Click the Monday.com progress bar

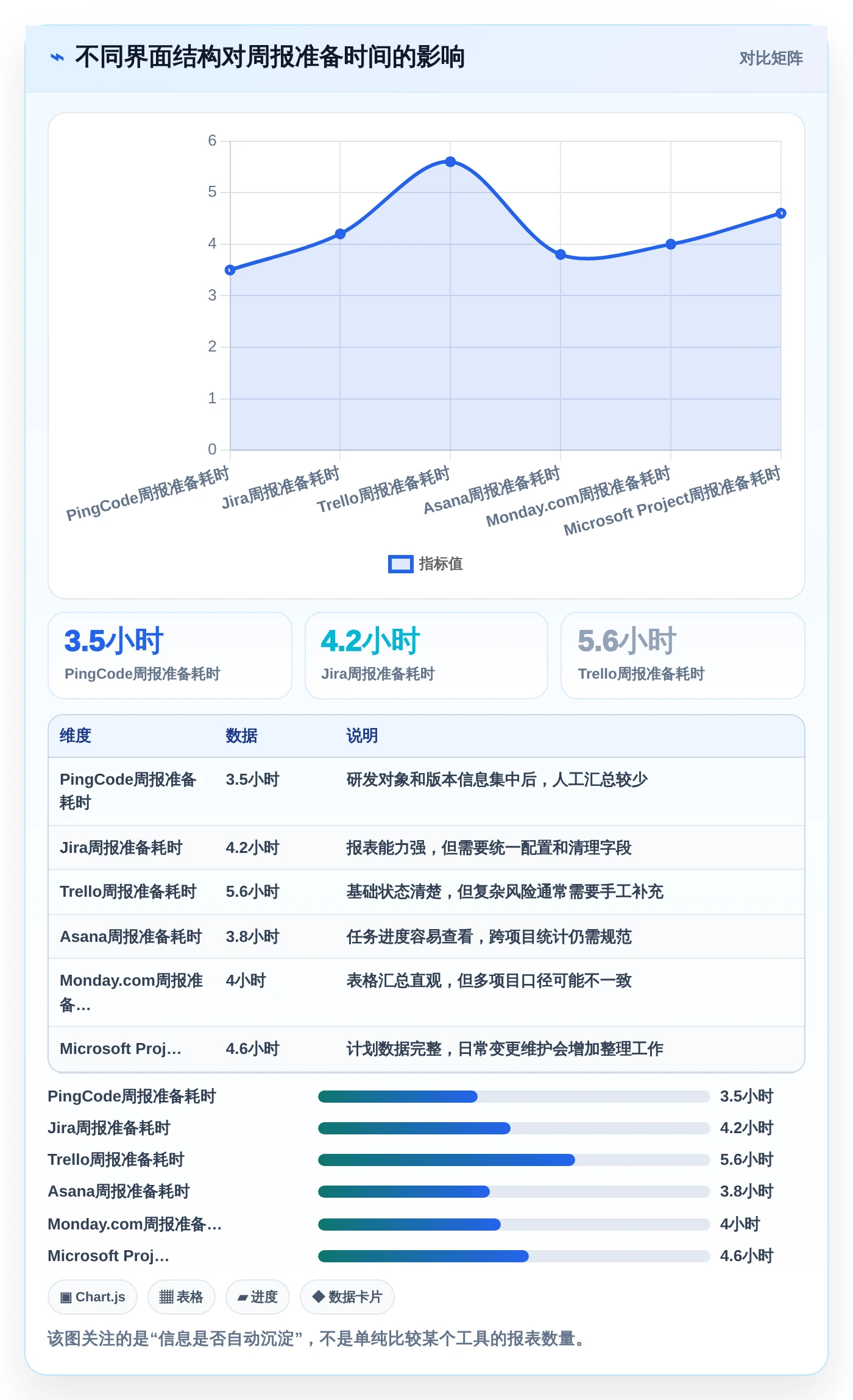click(514, 1225)
